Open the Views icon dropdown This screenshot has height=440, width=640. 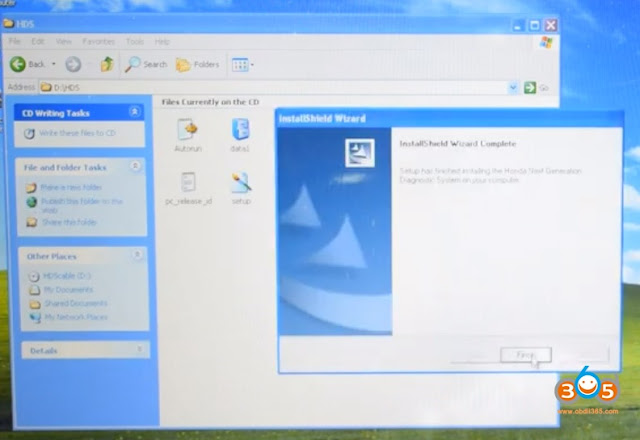pyautogui.click(x=242, y=64)
